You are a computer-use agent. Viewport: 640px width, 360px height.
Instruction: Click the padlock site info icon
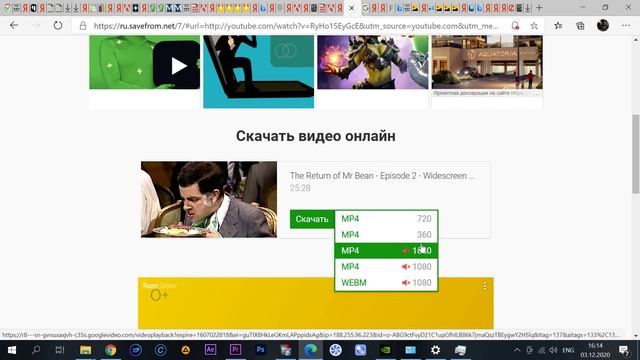(83, 26)
